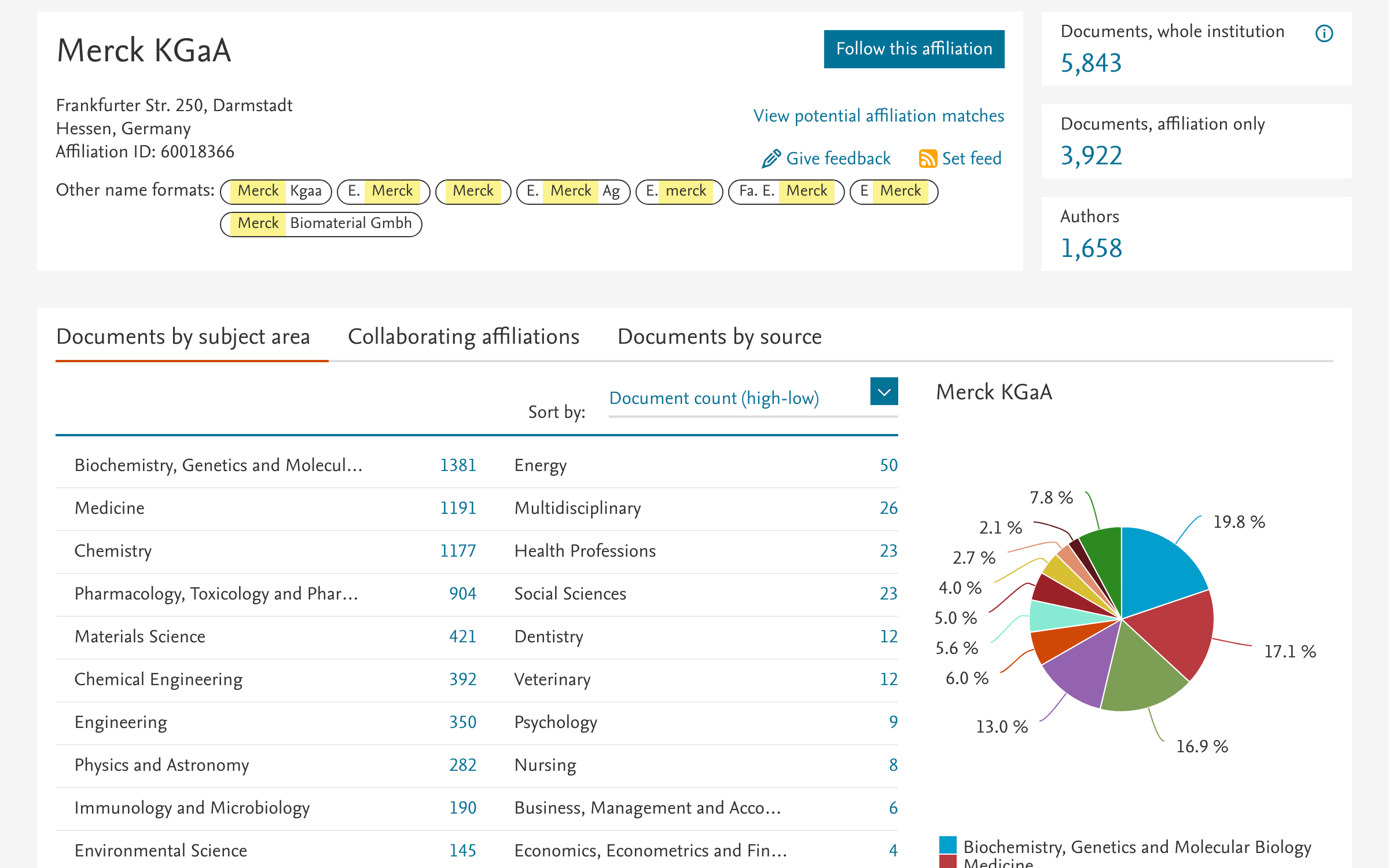Click the Authors count 1,658
The width and height of the screenshot is (1389, 868).
1091,248
